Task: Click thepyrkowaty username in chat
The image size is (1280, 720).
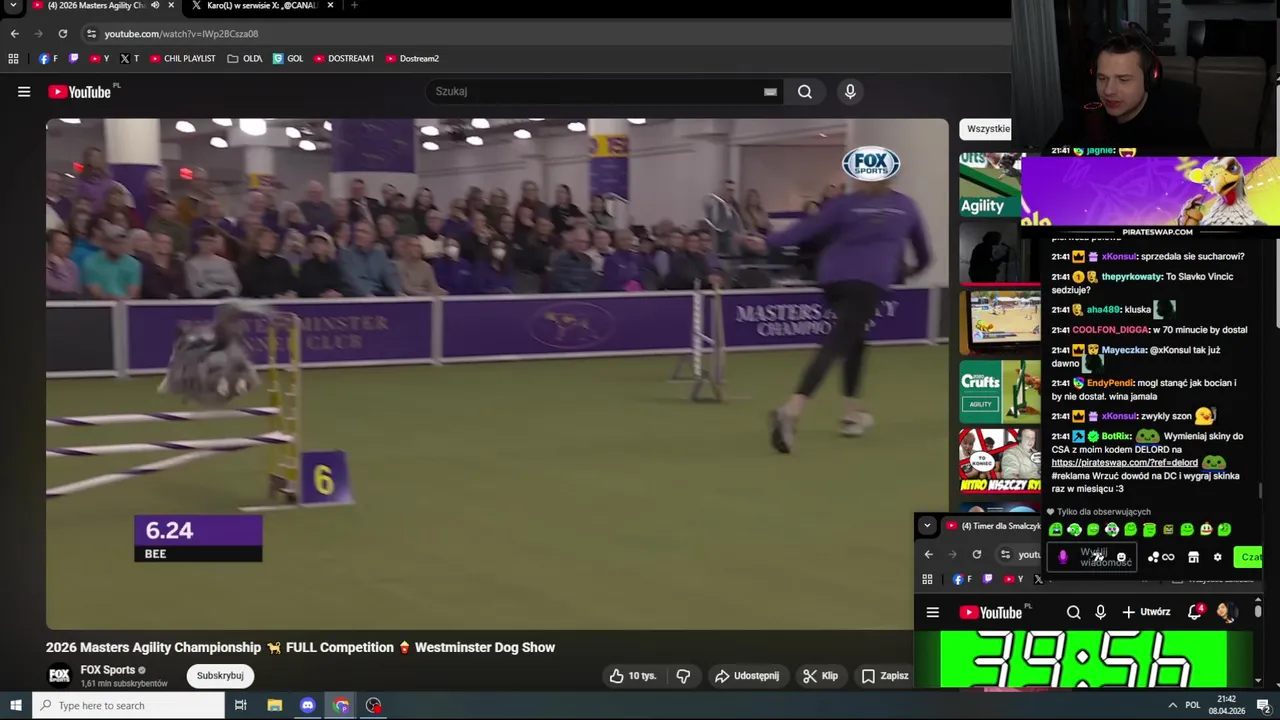Action: coord(1131,277)
